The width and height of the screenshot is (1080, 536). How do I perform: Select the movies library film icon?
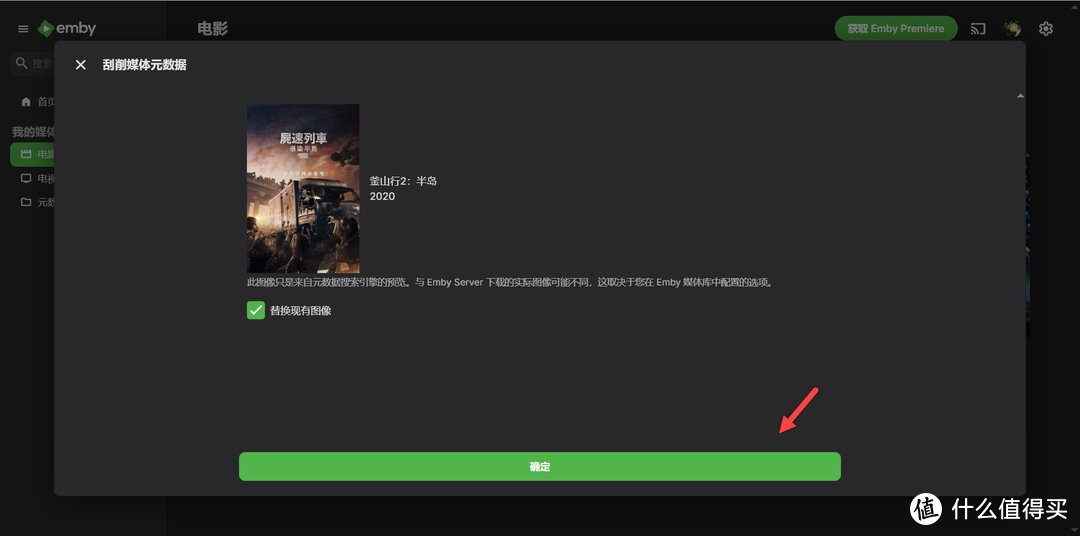click(26, 154)
